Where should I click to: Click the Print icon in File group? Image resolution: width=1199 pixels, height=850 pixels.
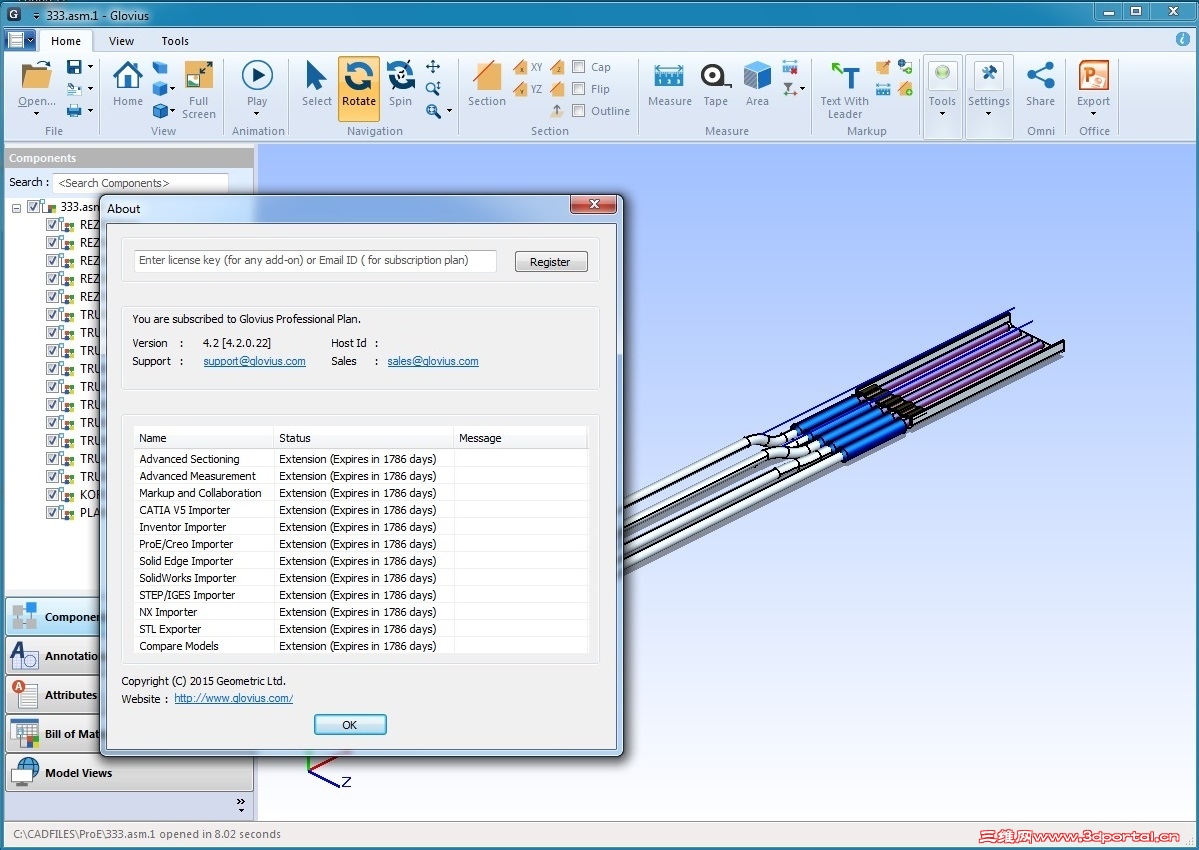point(74,111)
